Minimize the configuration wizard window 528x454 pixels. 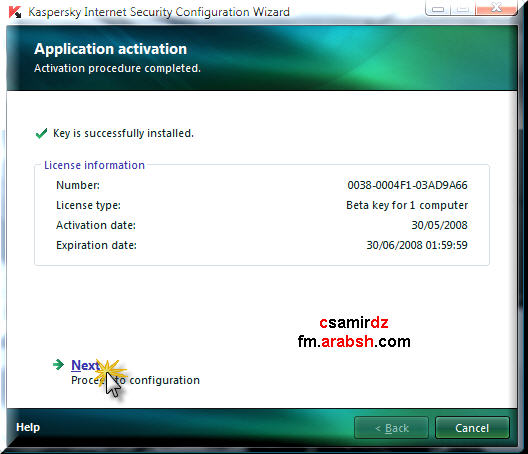(x=438, y=8)
